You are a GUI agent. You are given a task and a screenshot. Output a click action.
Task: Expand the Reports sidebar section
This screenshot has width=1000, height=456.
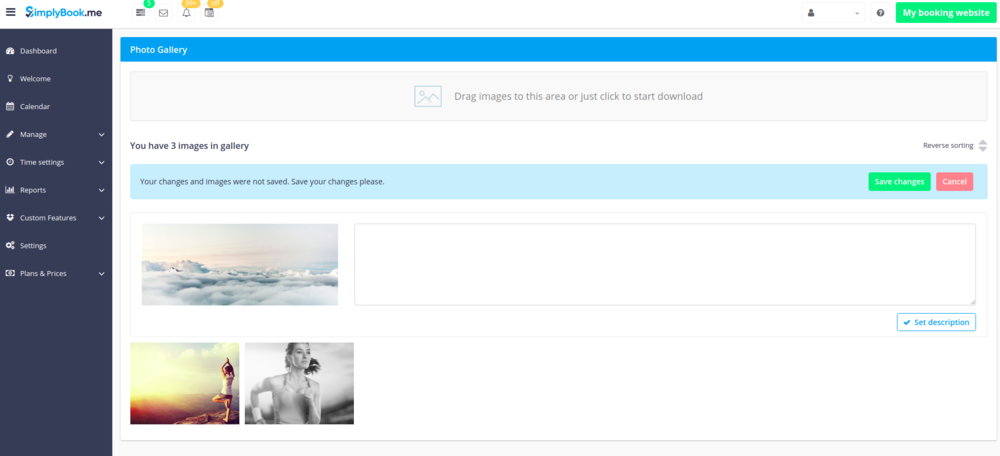[56, 190]
